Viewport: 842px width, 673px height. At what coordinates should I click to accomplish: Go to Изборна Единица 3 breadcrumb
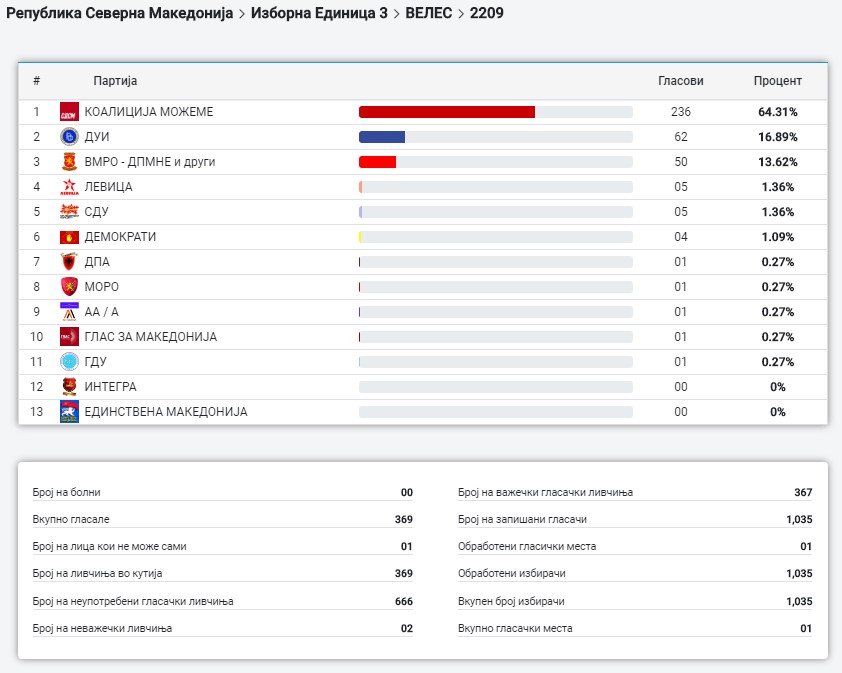[319, 14]
